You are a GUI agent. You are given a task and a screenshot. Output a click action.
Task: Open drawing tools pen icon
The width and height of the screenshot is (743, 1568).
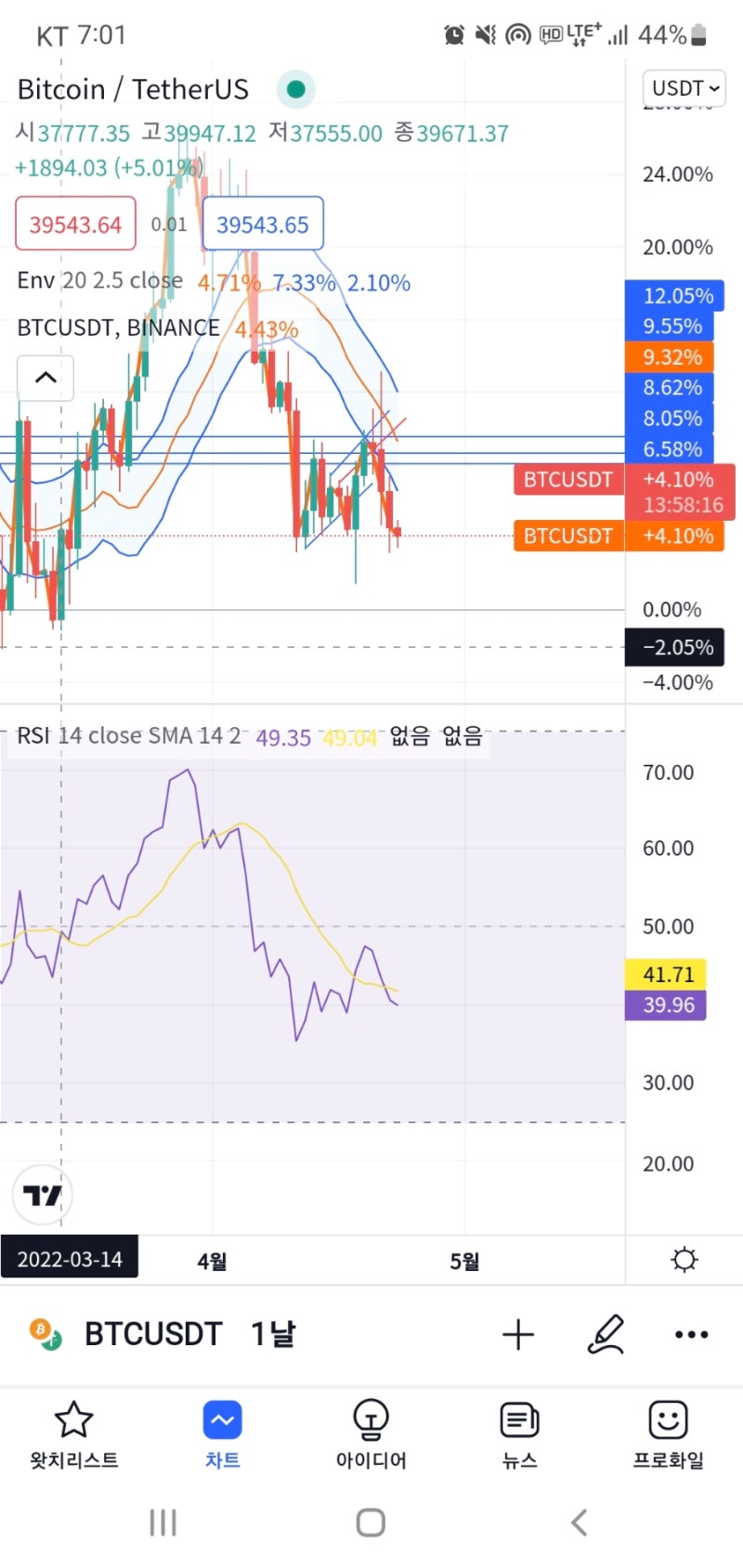606,1335
